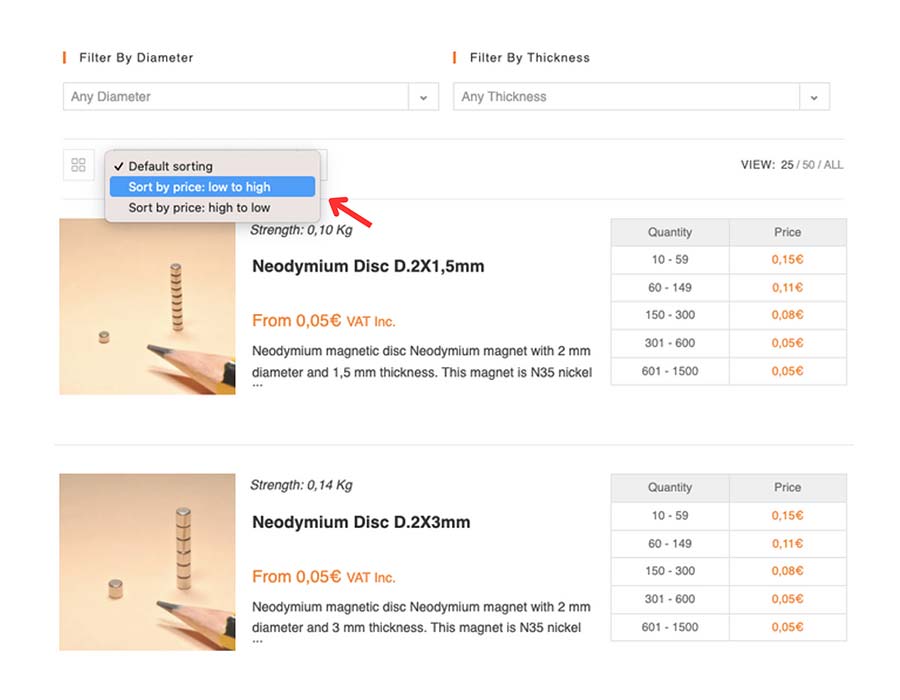The height and width of the screenshot is (700, 900).
Task: Click D.2X3mm table Quantity header
Action: point(670,488)
